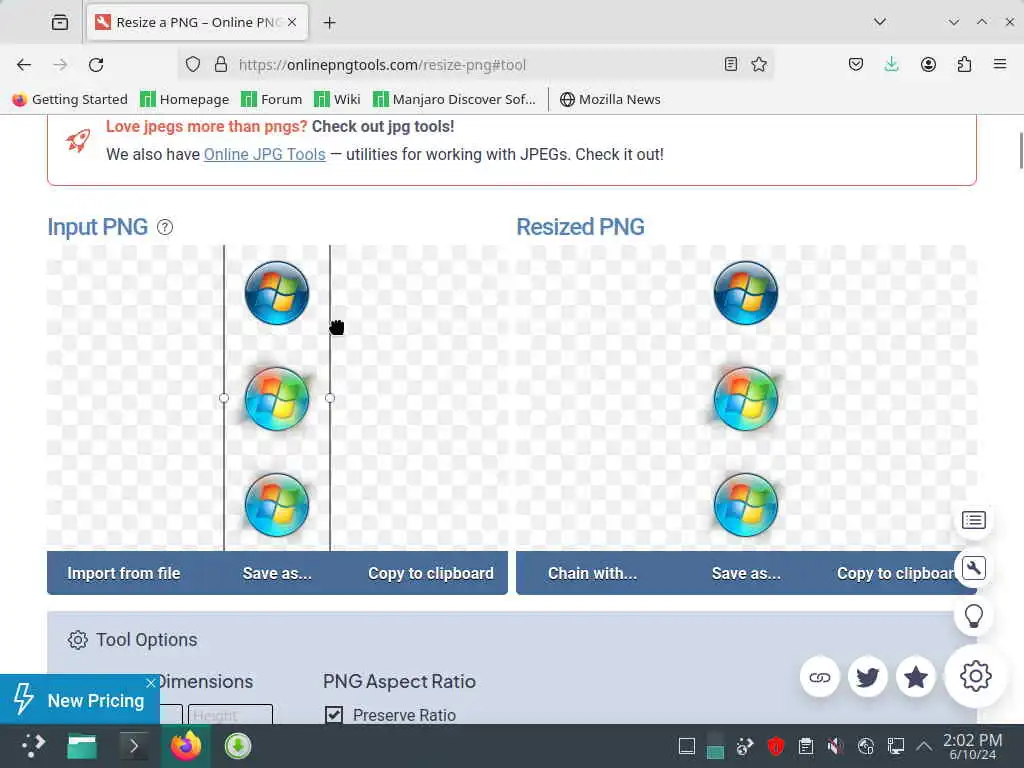Image resolution: width=1024 pixels, height=768 pixels.
Task: Click Save as under Resized PNG
Action: point(746,573)
